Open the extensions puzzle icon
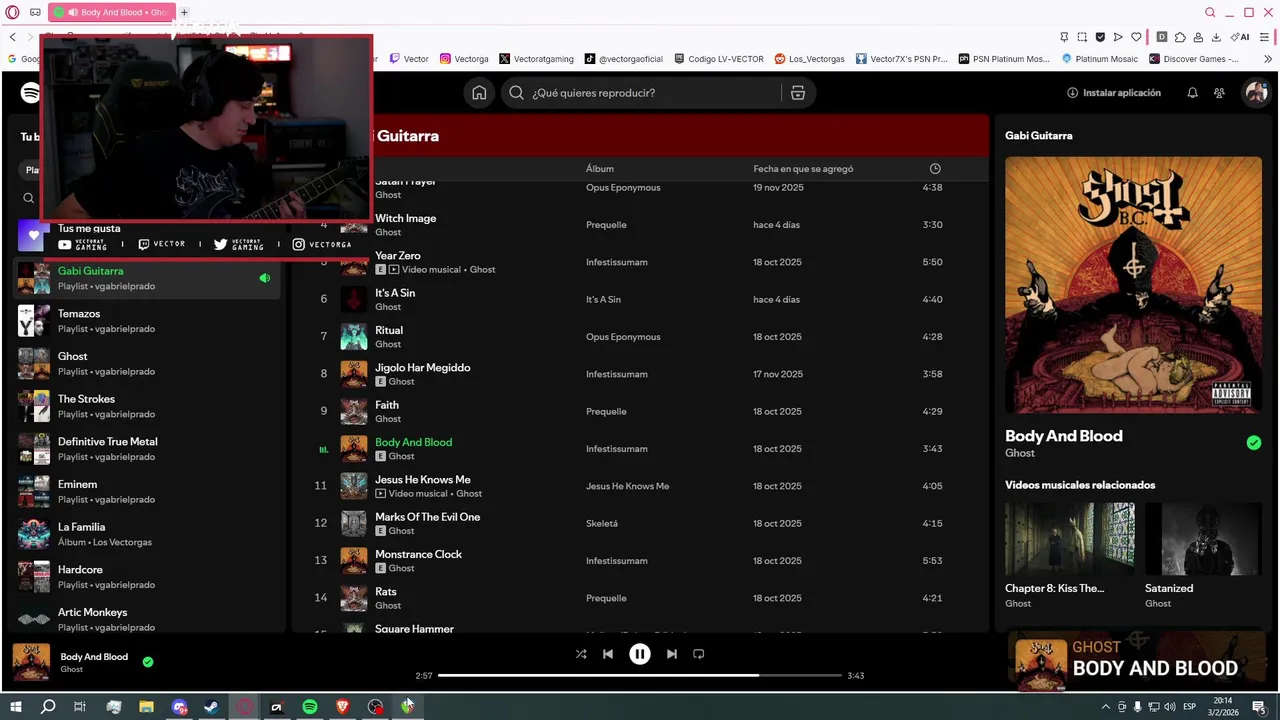The width and height of the screenshot is (1280, 720). 1180,37
